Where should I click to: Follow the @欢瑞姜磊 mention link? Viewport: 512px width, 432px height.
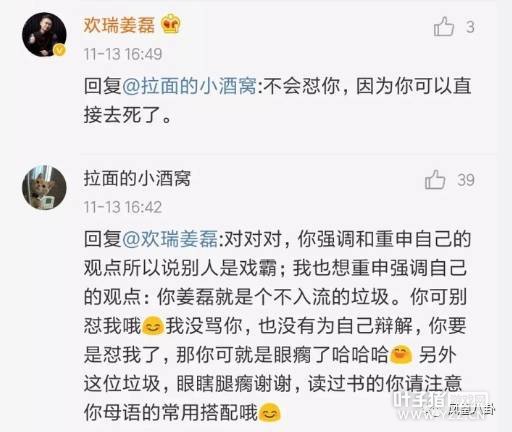[170, 239]
